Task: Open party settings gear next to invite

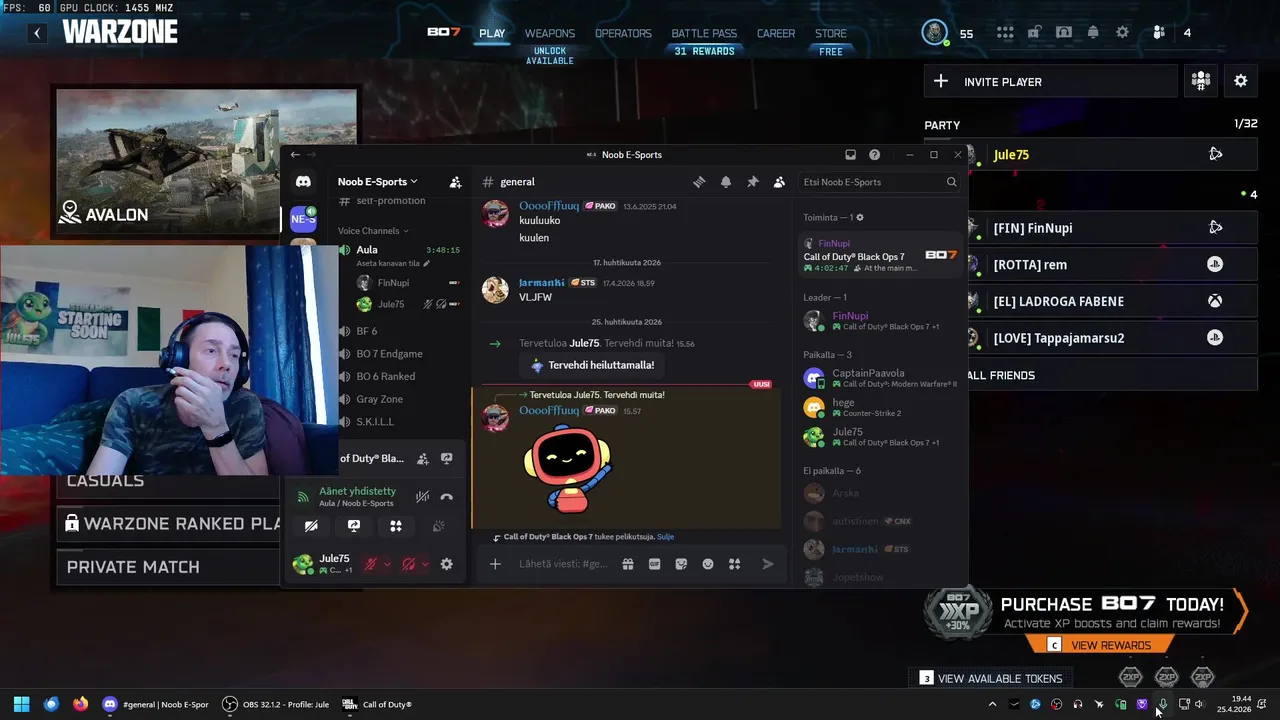Action: pos(1241,82)
